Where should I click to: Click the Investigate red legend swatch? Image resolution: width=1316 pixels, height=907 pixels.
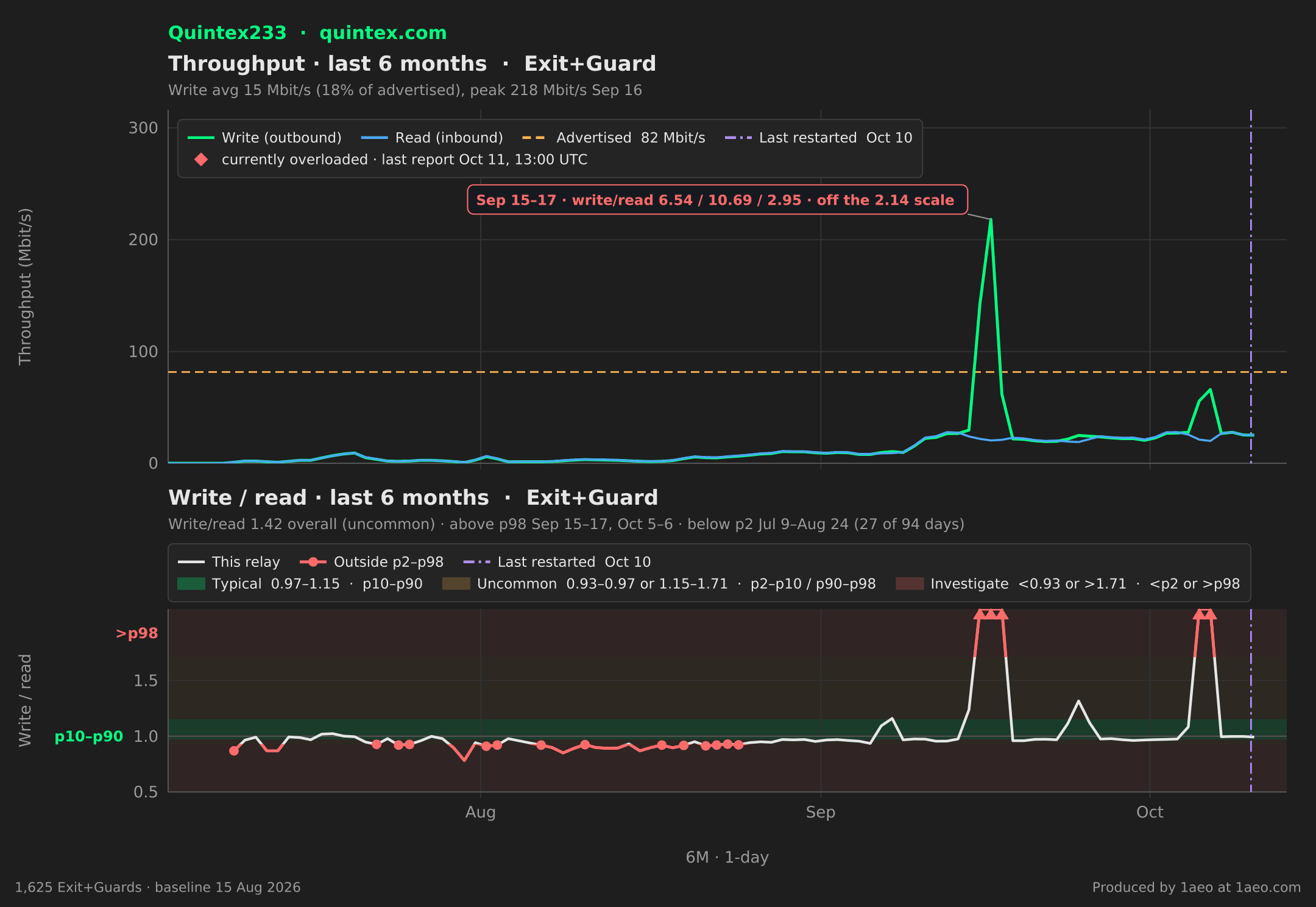tap(910, 584)
